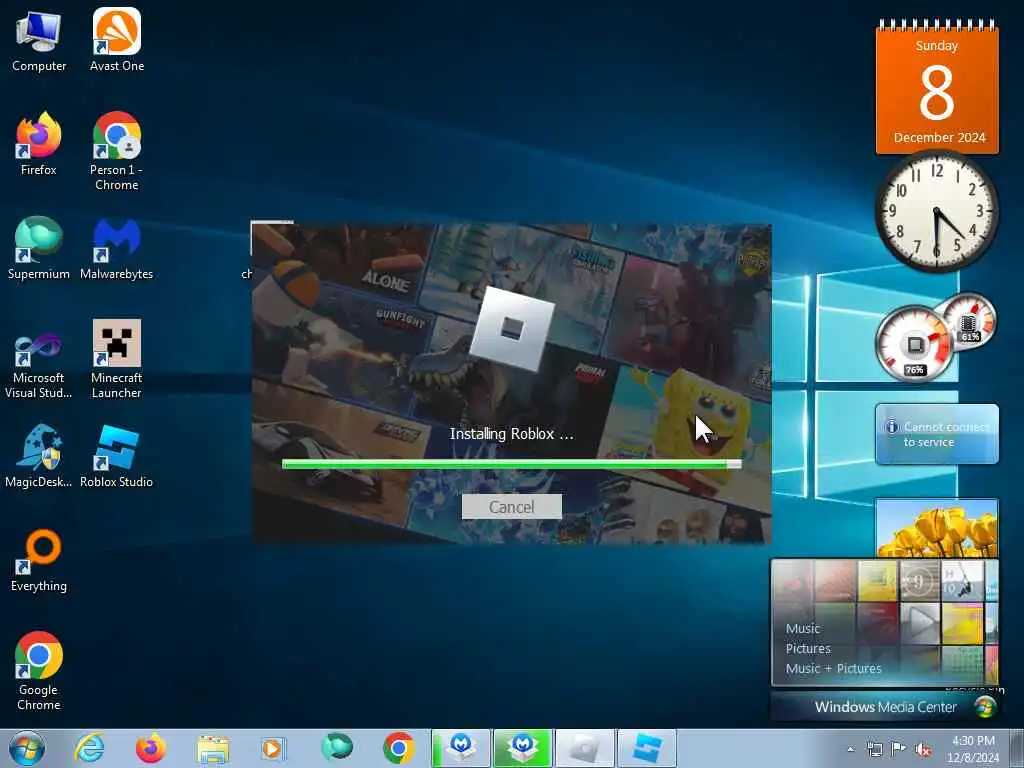Select Music in the Media Center gadget

(803, 628)
